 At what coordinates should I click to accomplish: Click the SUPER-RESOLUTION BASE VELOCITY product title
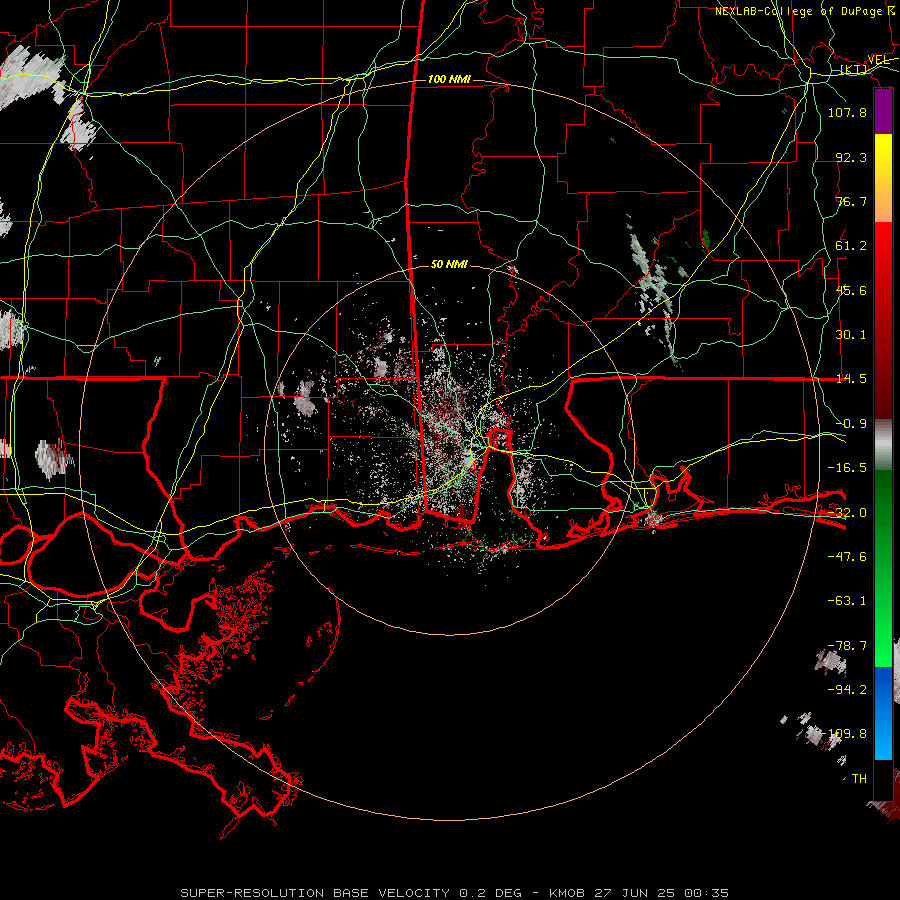click(315, 893)
